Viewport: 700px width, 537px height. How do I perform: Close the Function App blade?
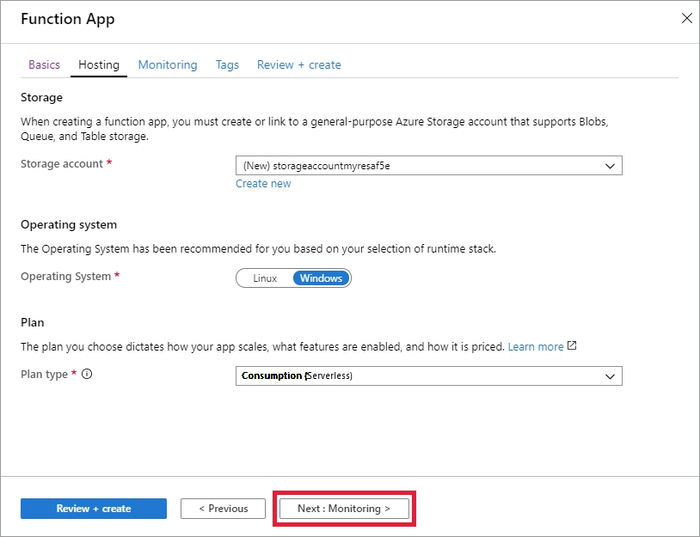[687, 18]
